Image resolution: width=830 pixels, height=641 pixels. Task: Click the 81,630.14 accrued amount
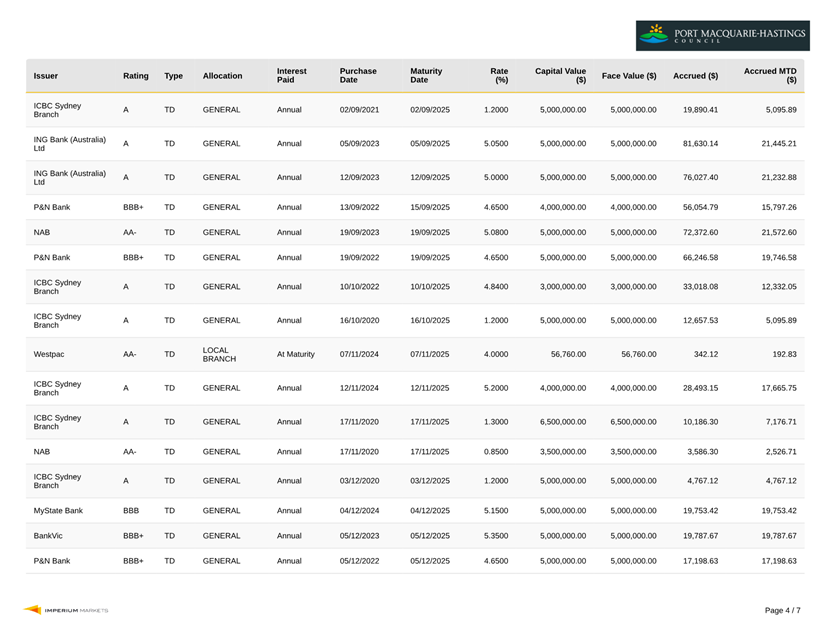[700, 143]
